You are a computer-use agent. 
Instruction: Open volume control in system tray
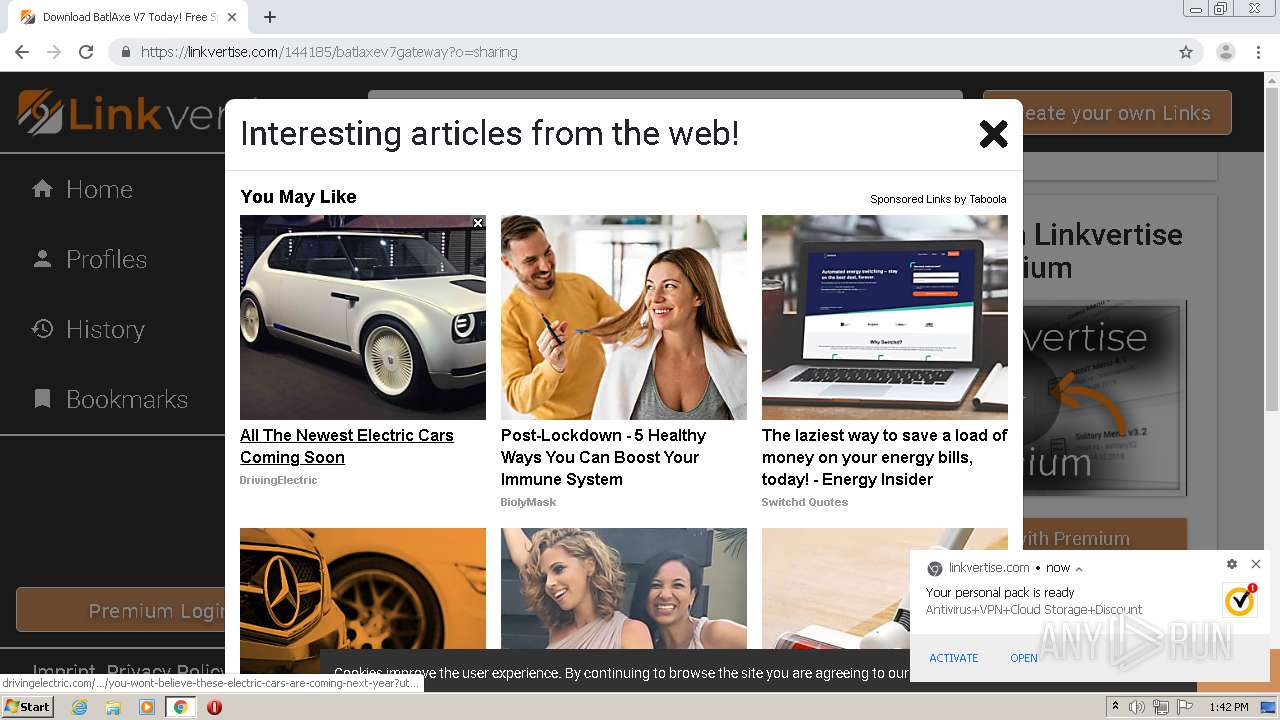coord(1137,707)
